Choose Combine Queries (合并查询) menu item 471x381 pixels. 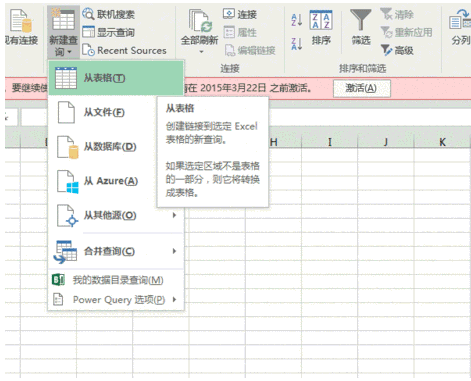coord(116,251)
